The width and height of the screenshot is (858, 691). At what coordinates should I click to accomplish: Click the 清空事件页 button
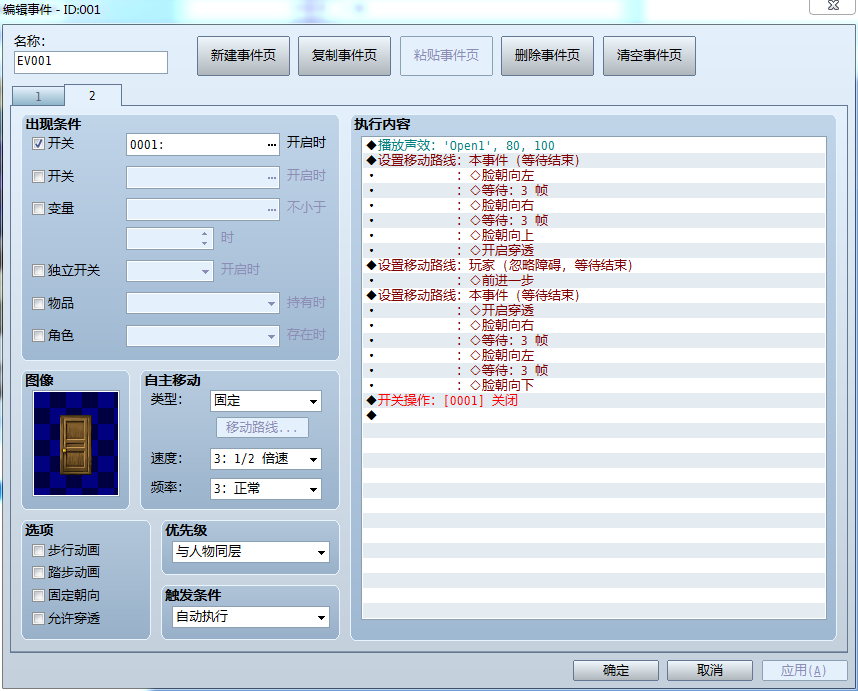[x=649, y=56]
